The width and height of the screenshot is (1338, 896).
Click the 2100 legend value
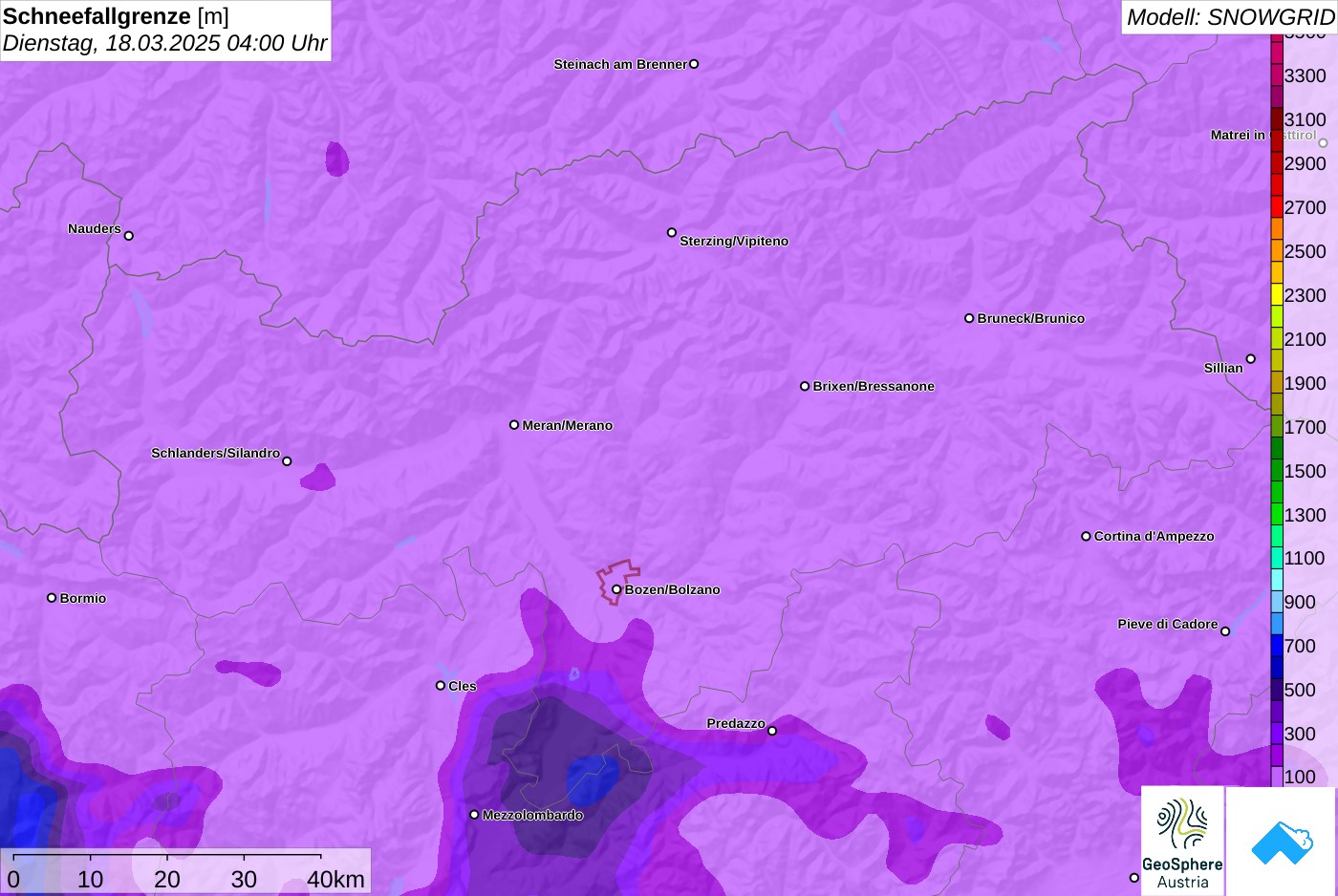click(1306, 339)
